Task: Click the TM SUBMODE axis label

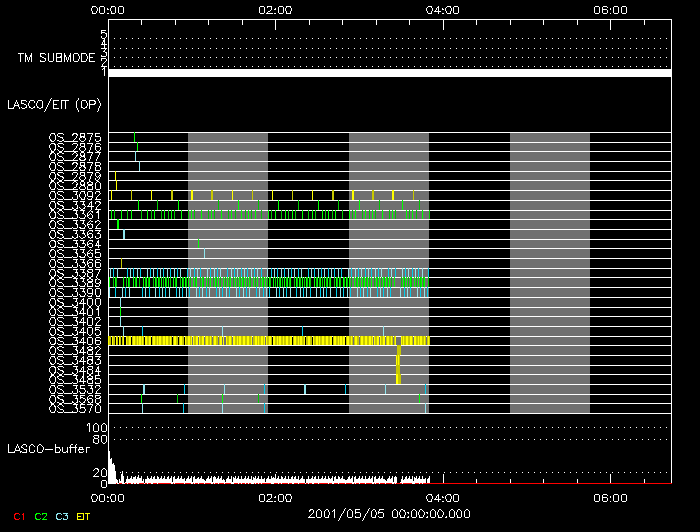Action: [56, 58]
